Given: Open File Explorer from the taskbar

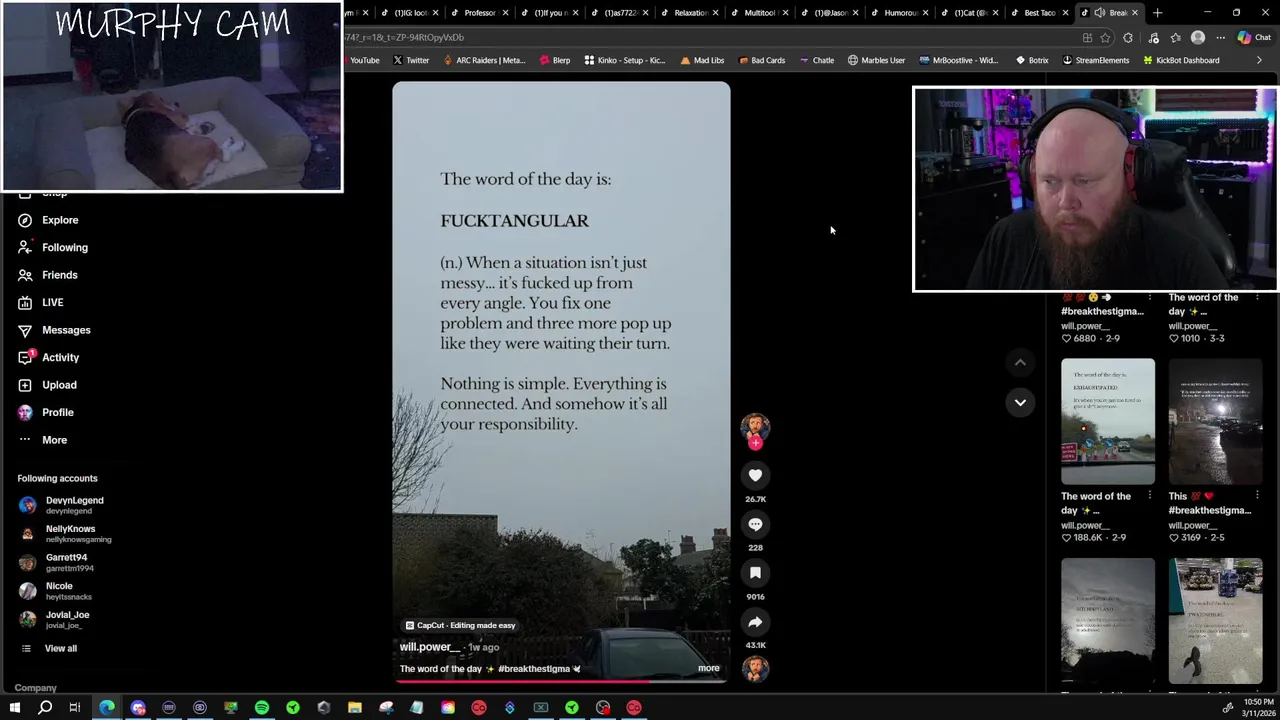Looking at the screenshot, I should click(x=355, y=708).
